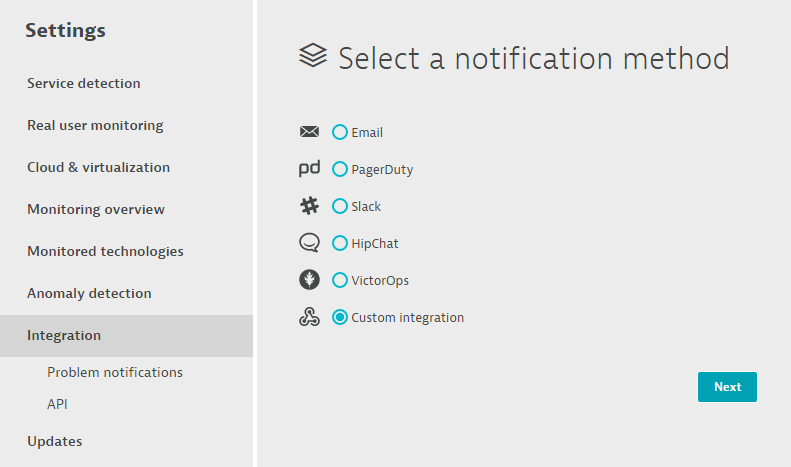
Task: Click the Email envelope icon
Action: tap(309, 132)
